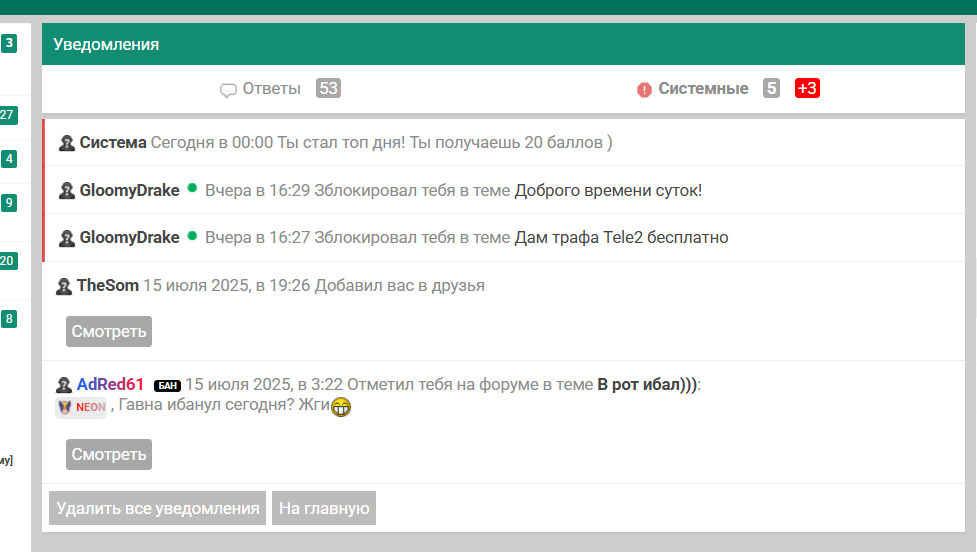Open GloomyDrake profile in 16:29 notification
The image size is (977, 552).
point(130,191)
